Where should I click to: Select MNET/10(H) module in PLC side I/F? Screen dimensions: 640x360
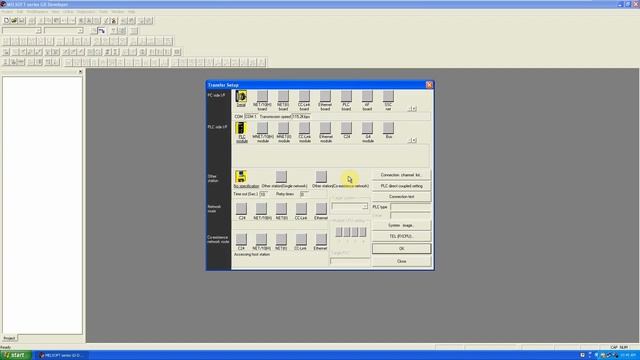click(262, 129)
